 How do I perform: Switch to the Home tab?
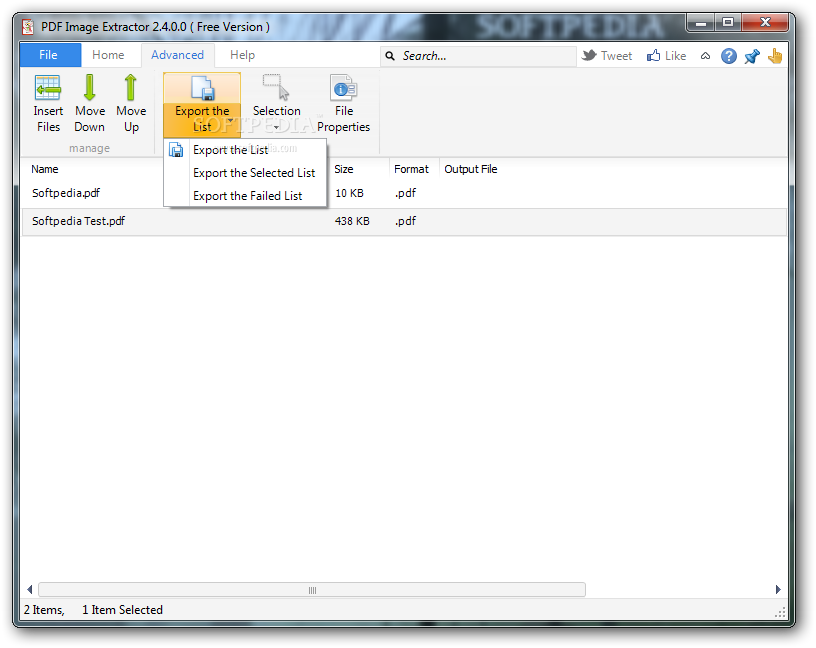pyautogui.click(x=108, y=55)
